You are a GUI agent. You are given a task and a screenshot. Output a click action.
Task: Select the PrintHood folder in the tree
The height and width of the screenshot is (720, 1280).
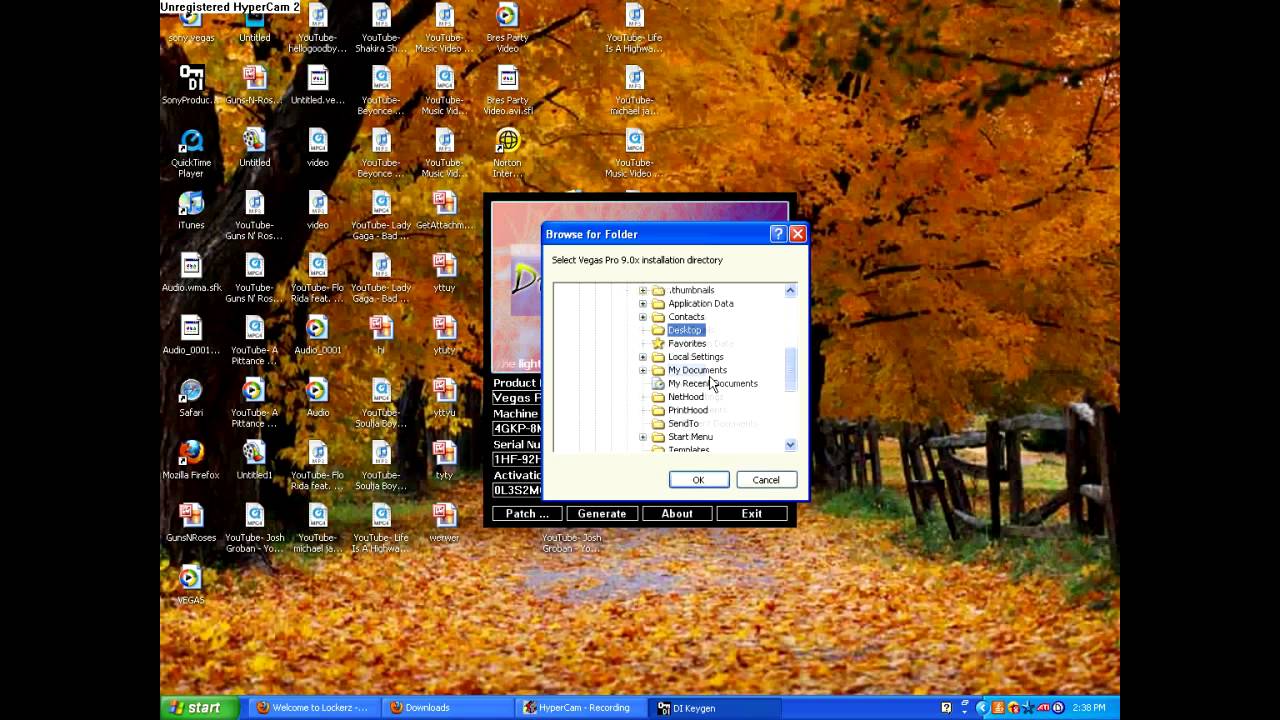pyautogui.click(x=688, y=410)
